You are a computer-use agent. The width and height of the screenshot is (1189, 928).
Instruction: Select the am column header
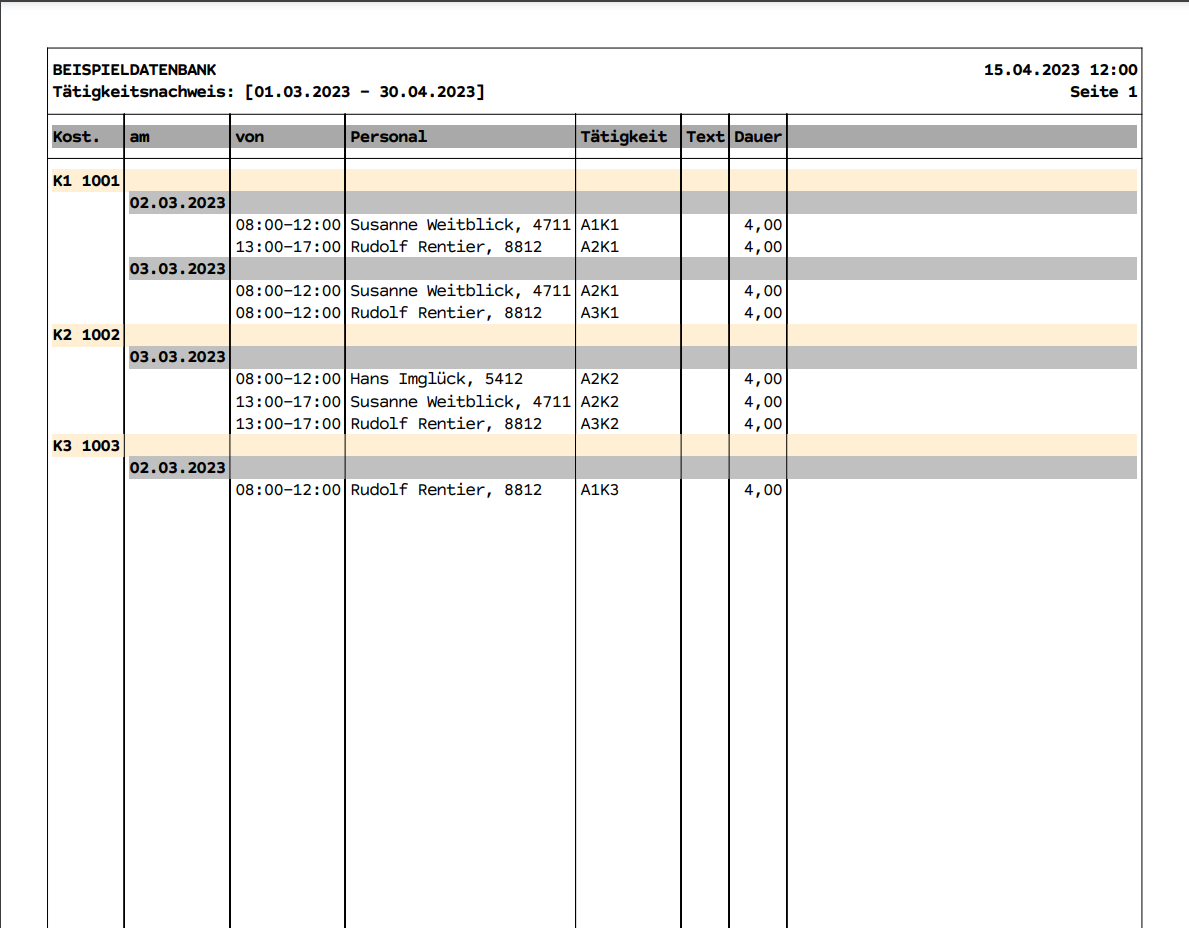click(140, 137)
